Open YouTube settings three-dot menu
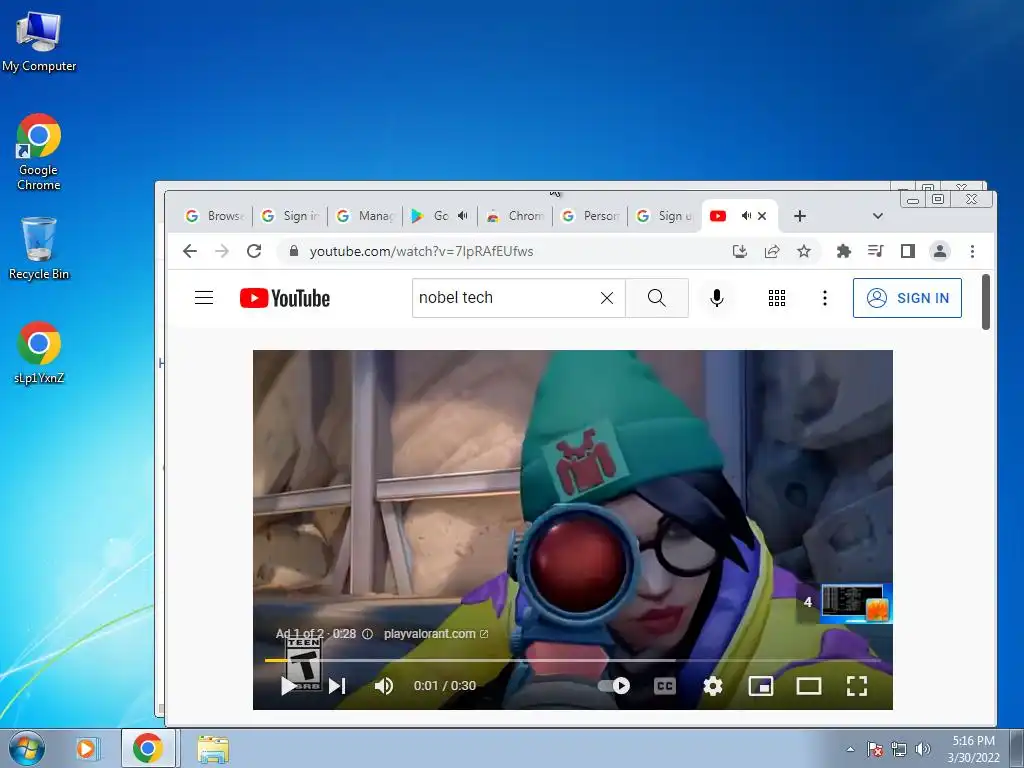Viewport: 1024px width, 768px height. coord(825,298)
